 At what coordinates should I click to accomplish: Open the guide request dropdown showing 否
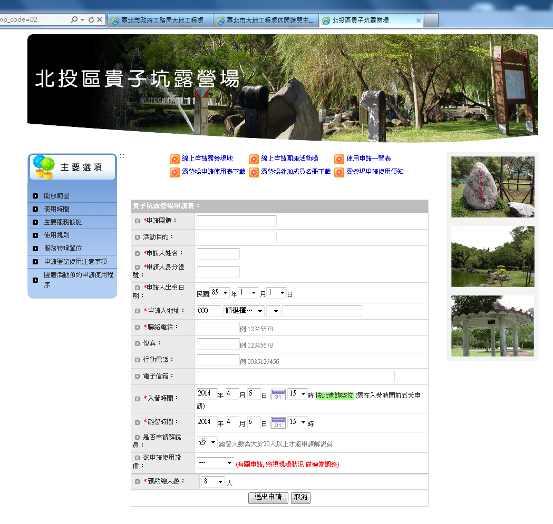(x=207, y=442)
